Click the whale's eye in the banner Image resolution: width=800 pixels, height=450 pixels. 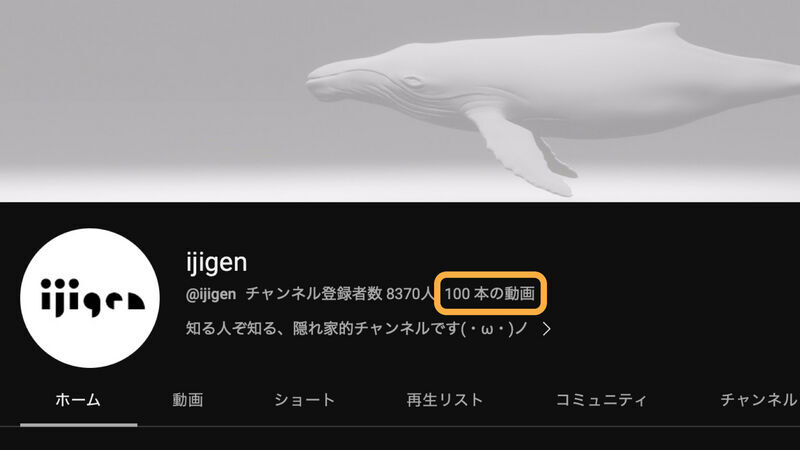coord(412,82)
